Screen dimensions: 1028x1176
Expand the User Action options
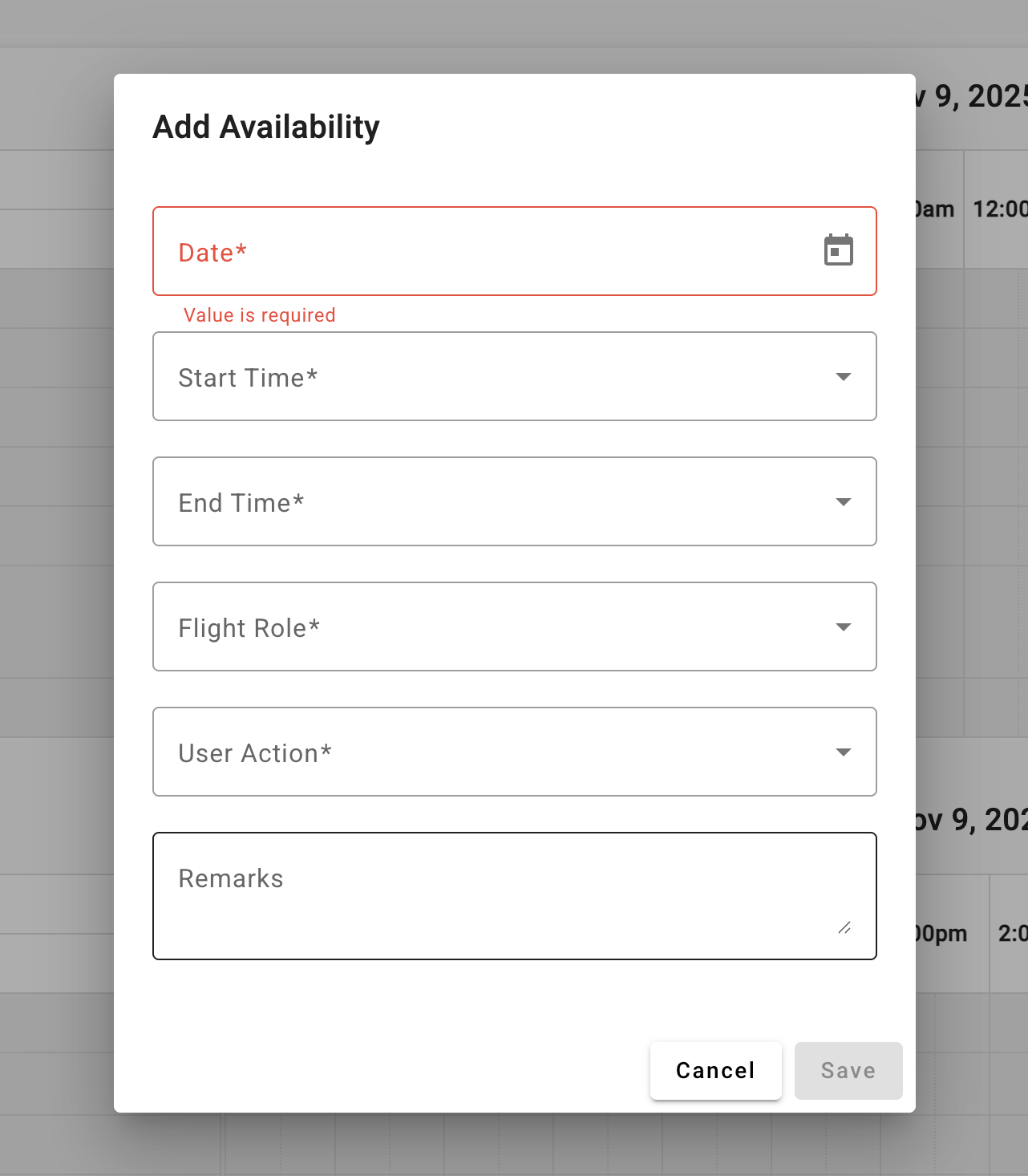[515, 752]
